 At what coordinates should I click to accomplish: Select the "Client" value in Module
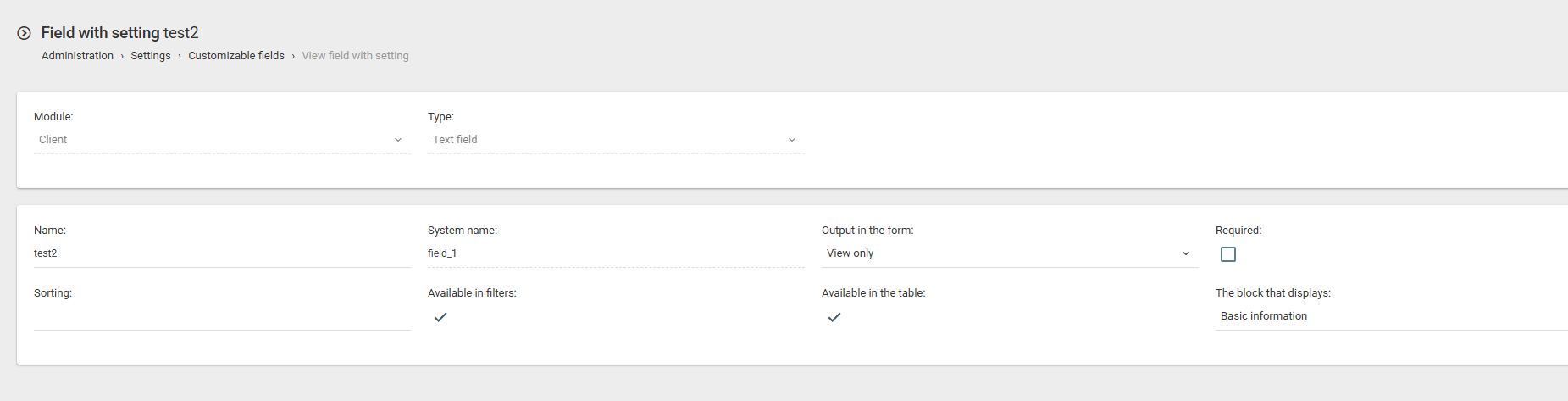click(x=53, y=140)
